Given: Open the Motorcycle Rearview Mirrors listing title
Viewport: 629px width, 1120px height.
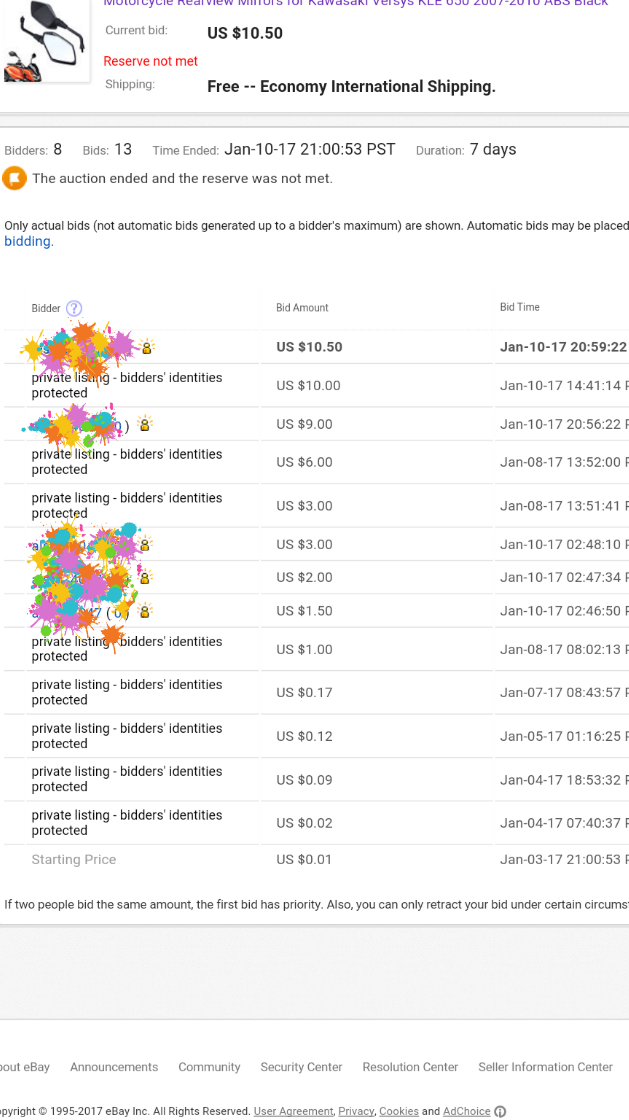Looking at the screenshot, I should coord(356,3).
